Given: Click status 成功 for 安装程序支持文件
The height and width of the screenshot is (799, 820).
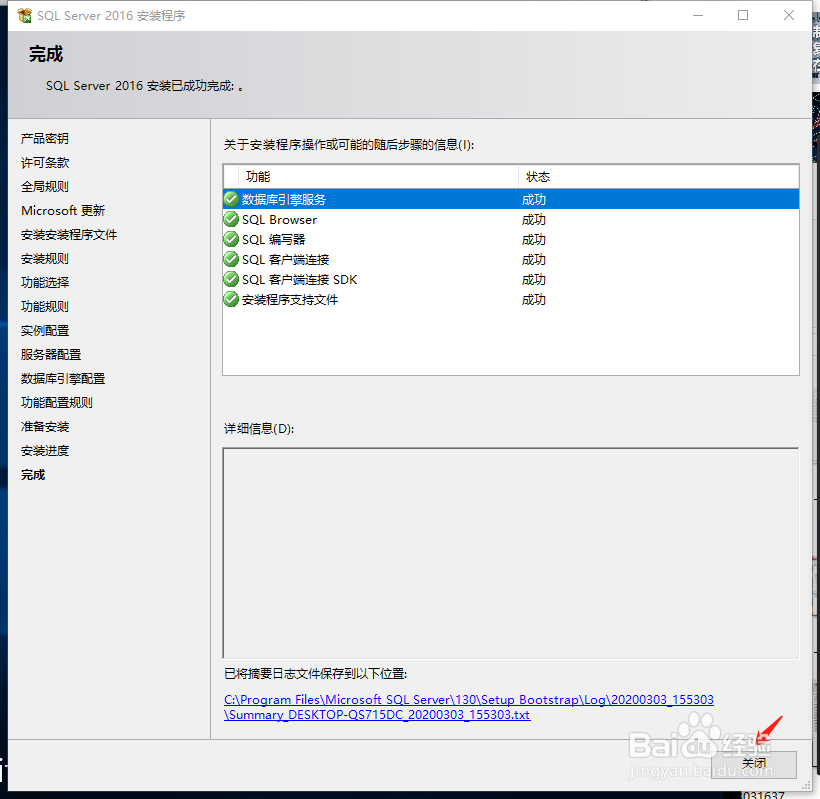Looking at the screenshot, I should [533, 300].
